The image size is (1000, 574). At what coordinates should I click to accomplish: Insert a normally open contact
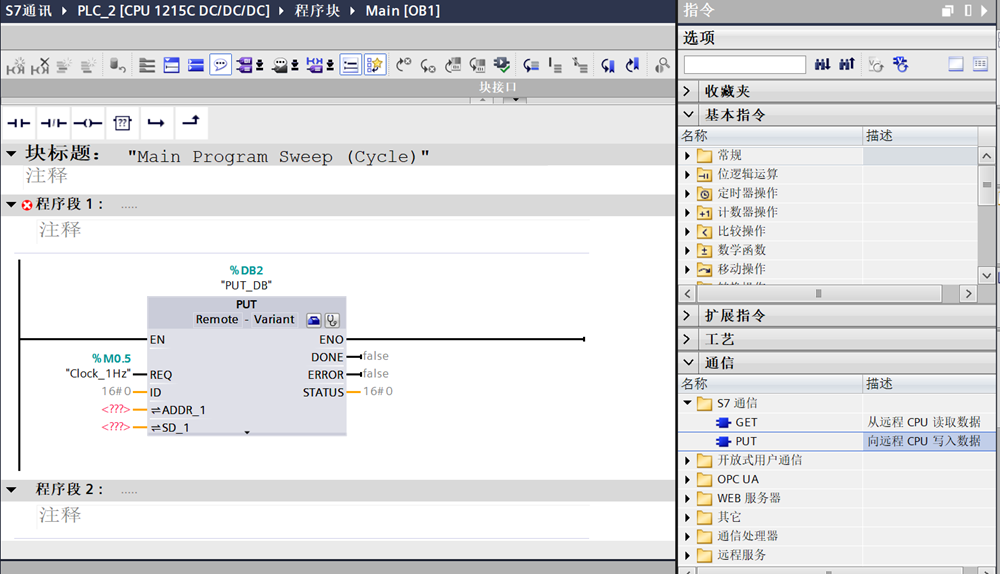click(x=19, y=123)
